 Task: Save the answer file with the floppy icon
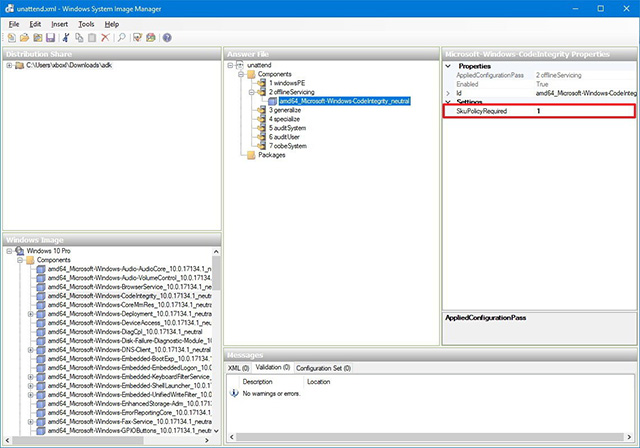click(50, 38)
